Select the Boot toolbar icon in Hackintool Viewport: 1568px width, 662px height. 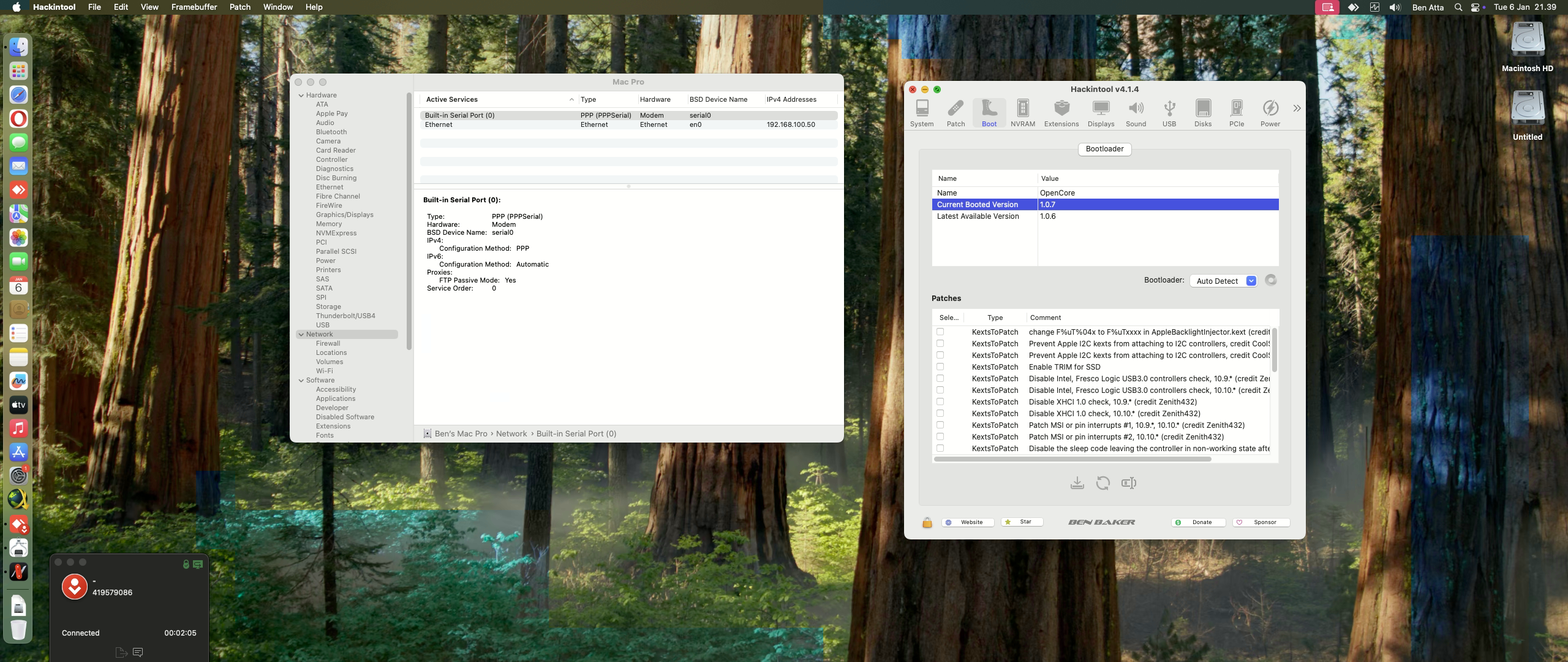click(989, 113)
